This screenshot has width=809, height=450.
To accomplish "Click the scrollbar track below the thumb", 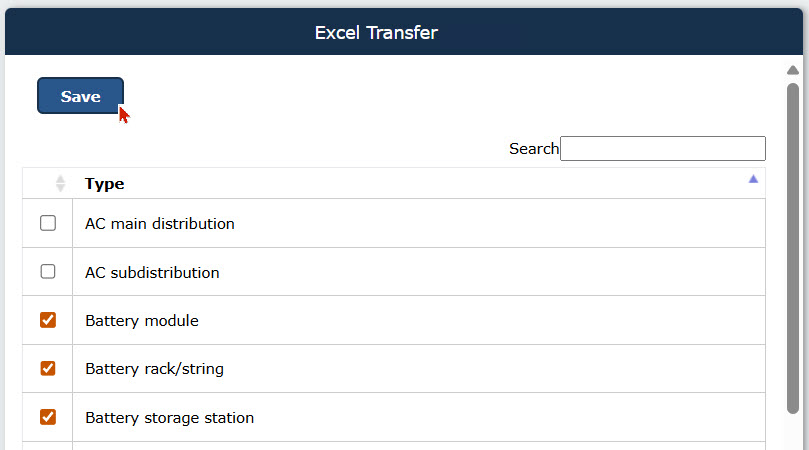I will 793,432.
